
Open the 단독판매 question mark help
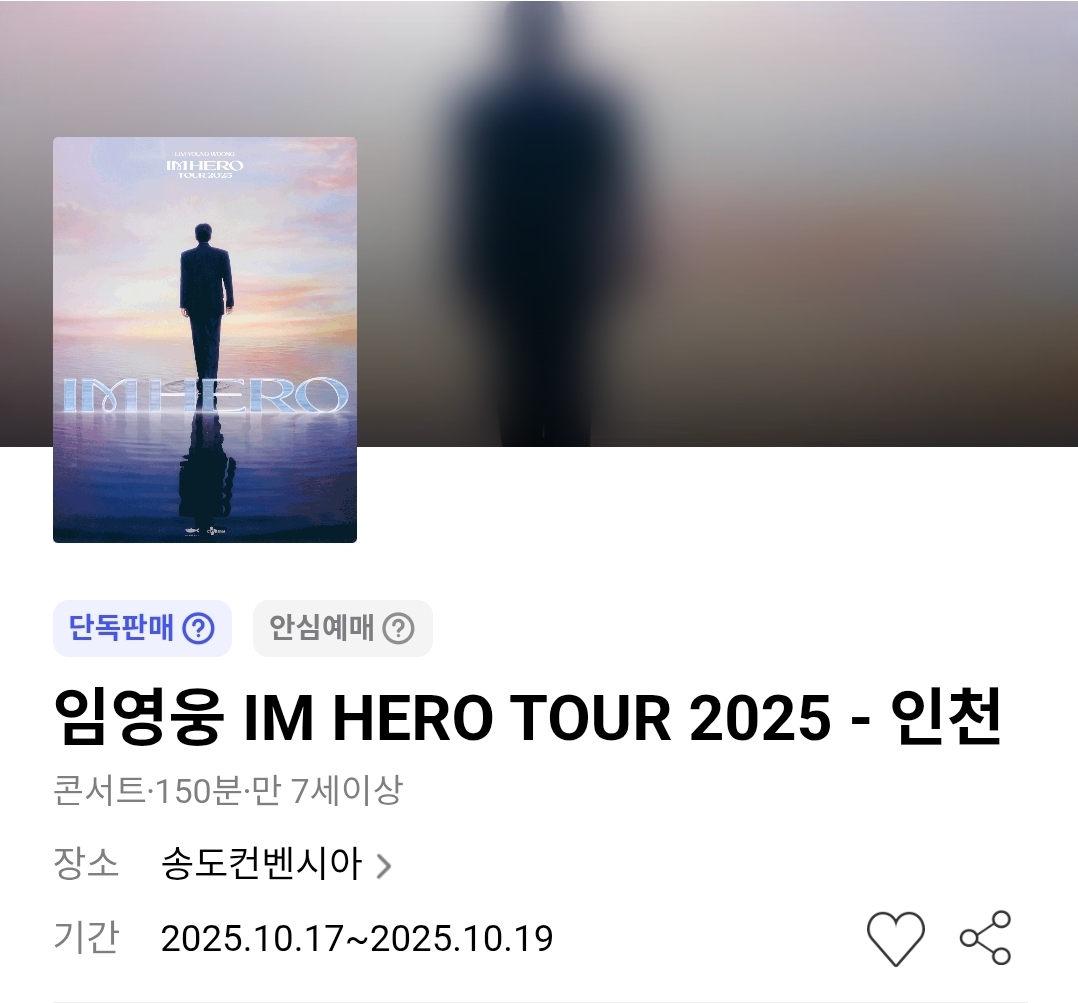point(199,628)
